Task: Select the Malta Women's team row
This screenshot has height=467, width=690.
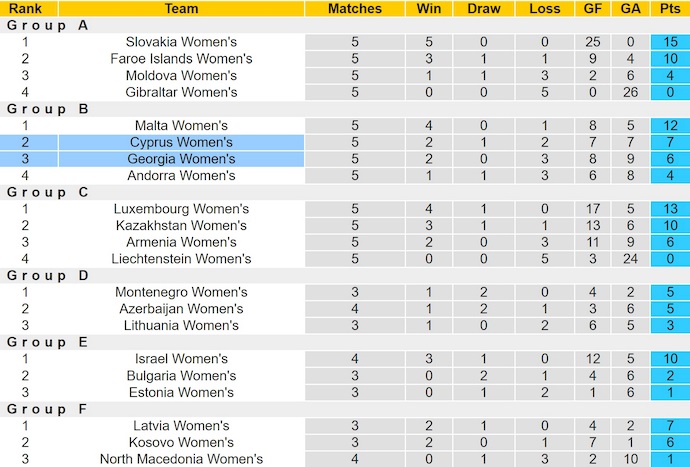Action: pos(181,126)
